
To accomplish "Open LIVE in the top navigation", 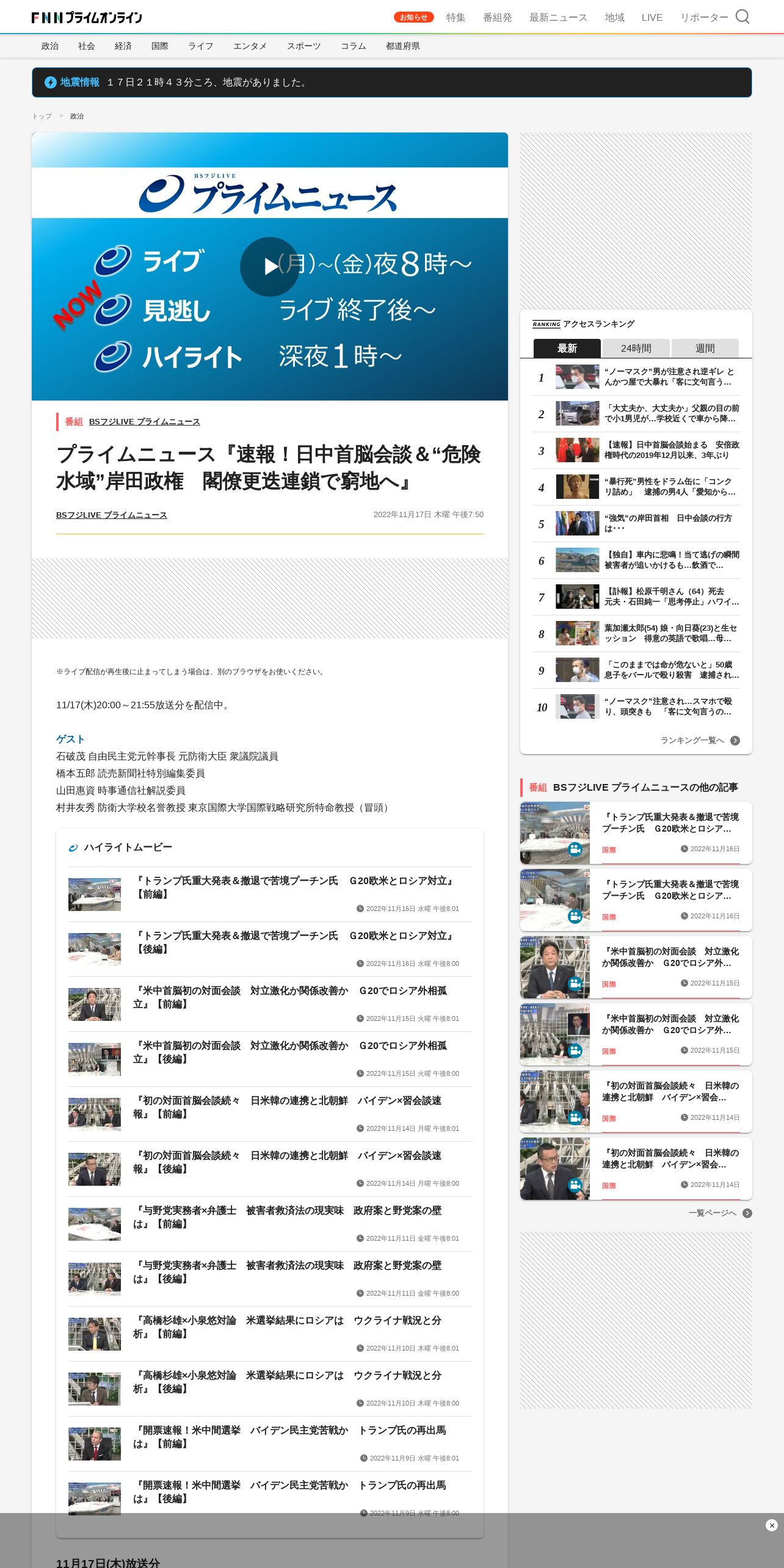I will [652, 18].
